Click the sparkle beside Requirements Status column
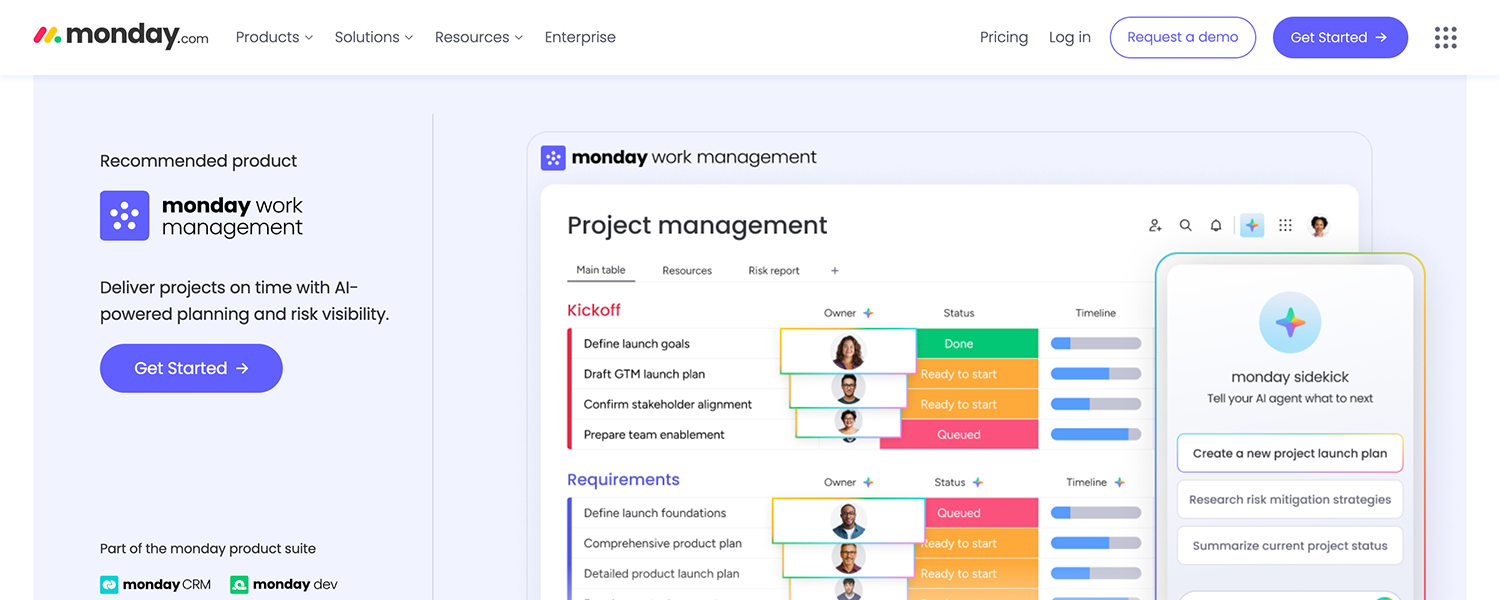The height and width of the screenshot is (600, 1500). [978, 482]
